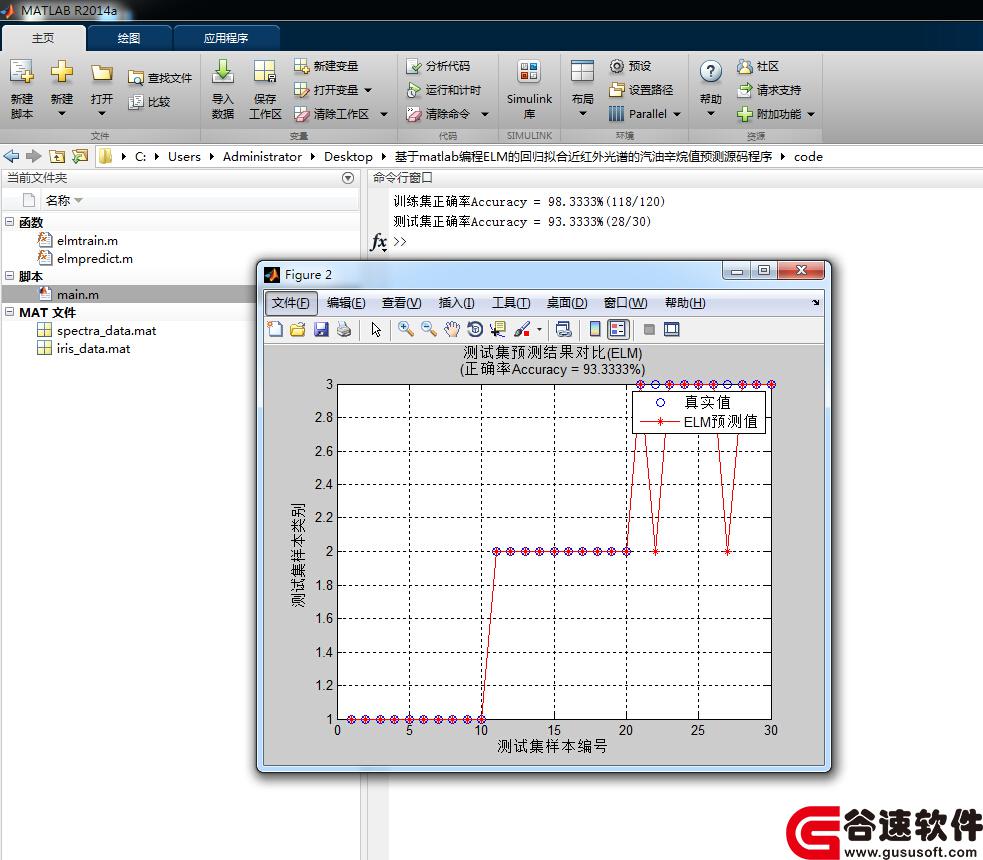This screenshot has height=860, width=983.
Task: Go back with the blue left arrow
Action: [11, 156]
